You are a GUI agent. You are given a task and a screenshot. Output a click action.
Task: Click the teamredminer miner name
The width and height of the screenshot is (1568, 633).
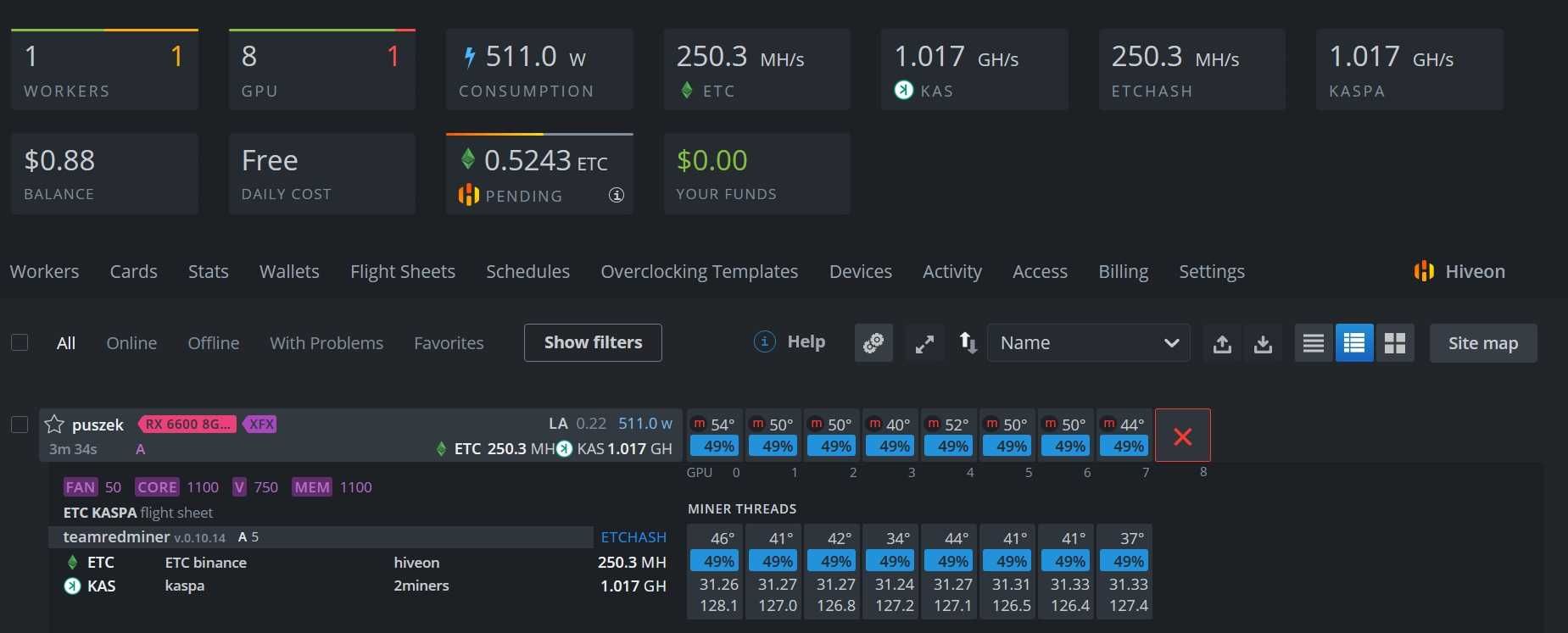pos(117,537)
